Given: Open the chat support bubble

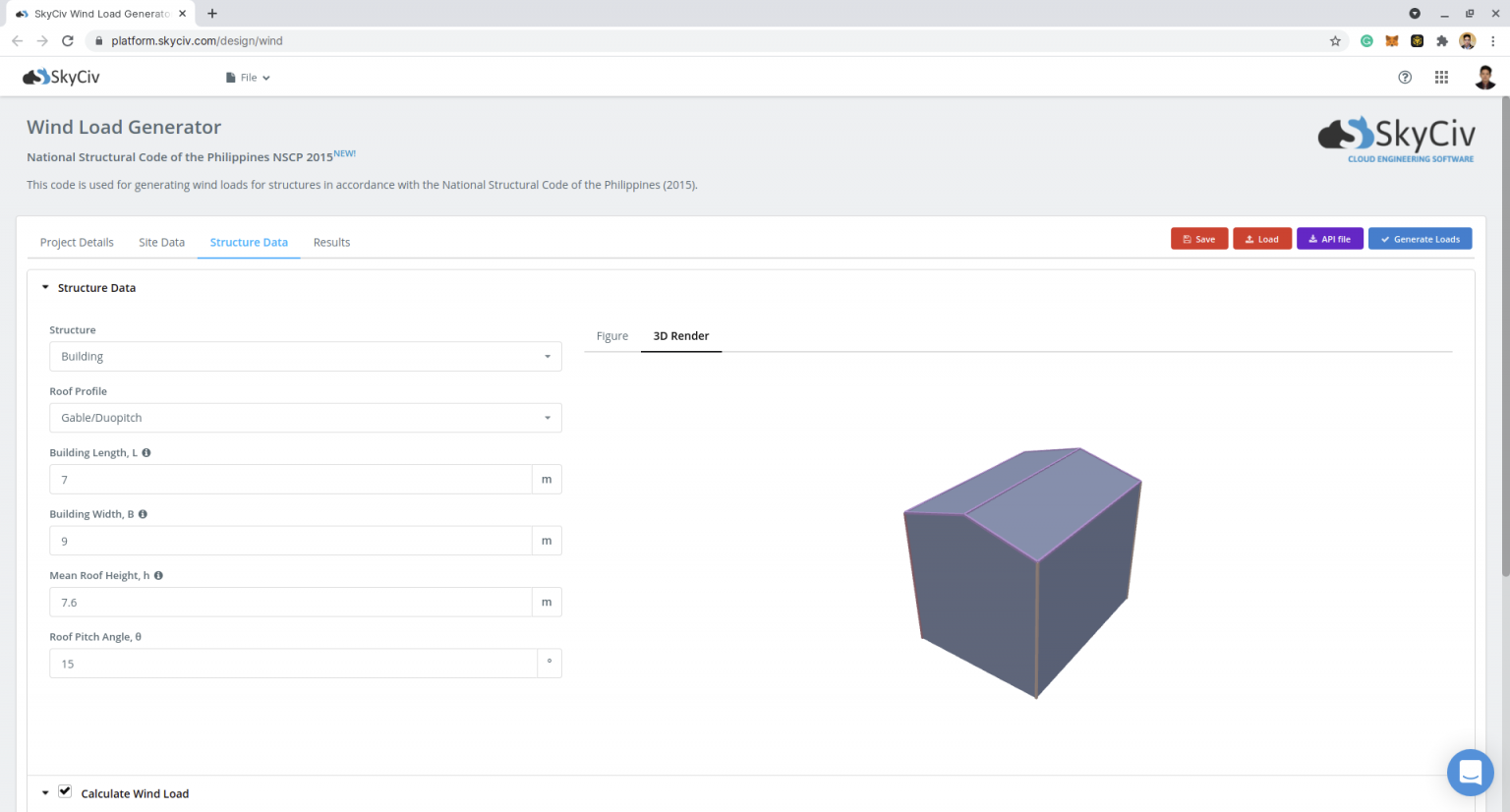Looking at the screenshot, I should pos(1470,772).
